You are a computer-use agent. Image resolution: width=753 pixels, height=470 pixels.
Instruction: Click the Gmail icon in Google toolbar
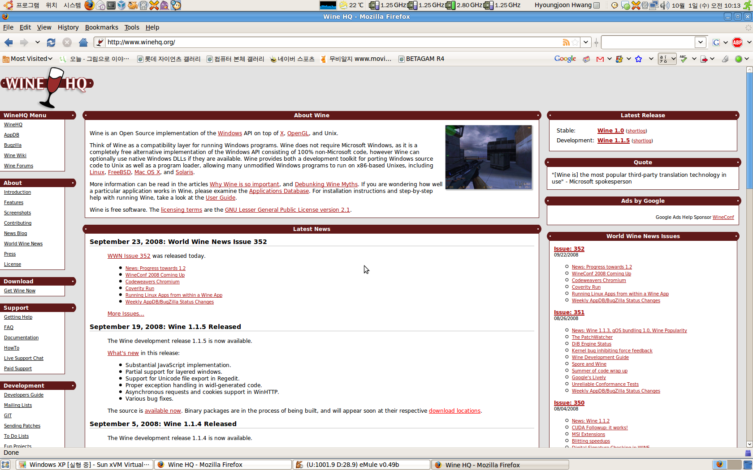pos(600,59)
